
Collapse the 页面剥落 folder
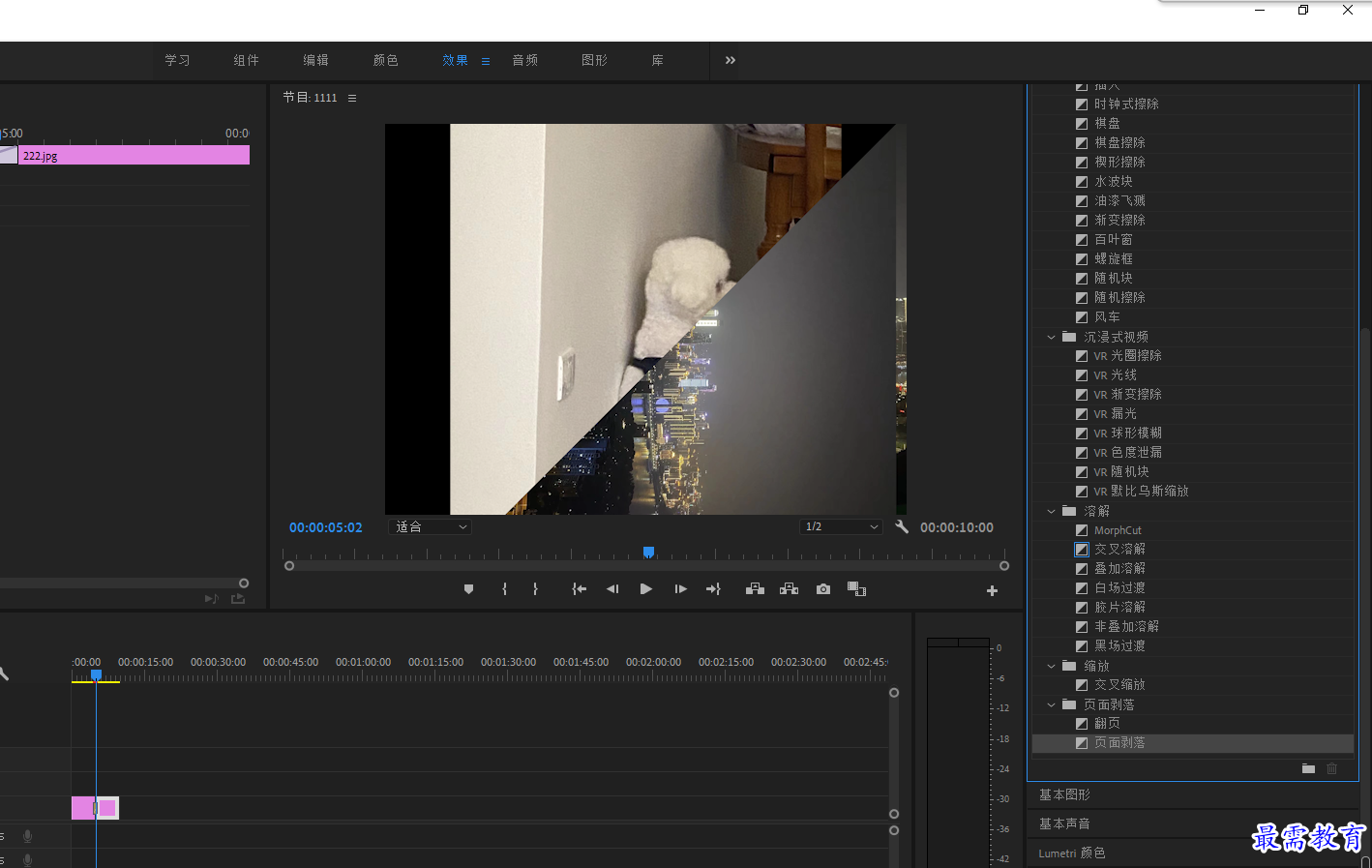pos(1051,704)
